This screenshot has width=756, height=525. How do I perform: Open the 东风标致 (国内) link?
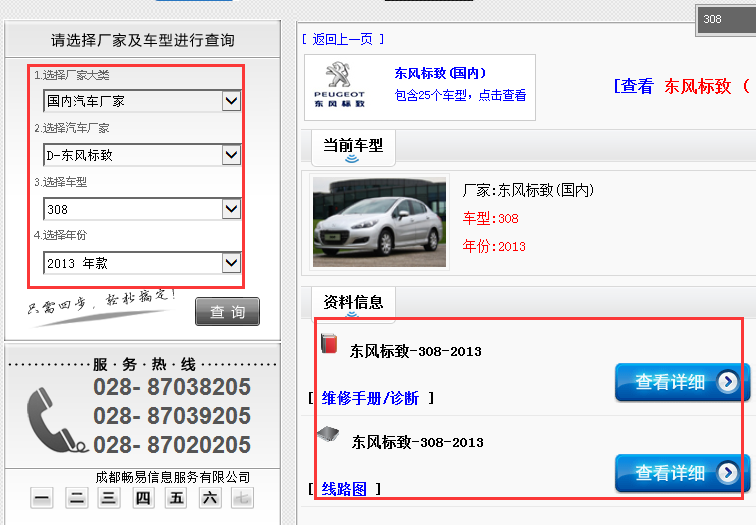pos(440,73)
